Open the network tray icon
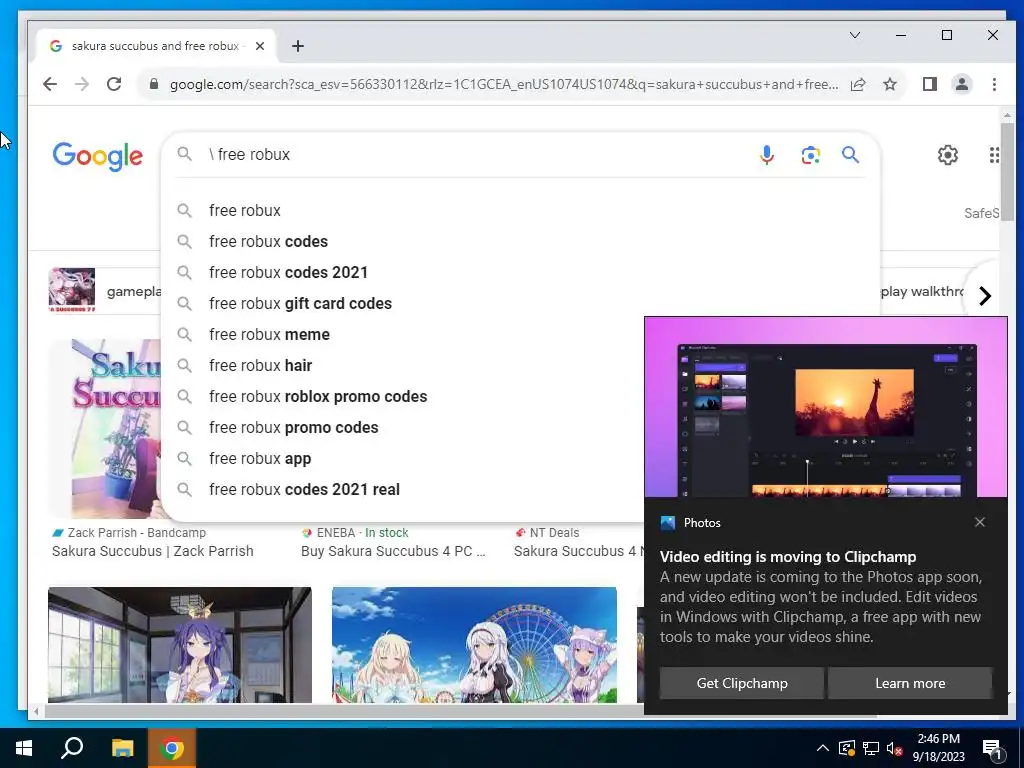This screenshot has width=1024, height=768. coord(871,748)
